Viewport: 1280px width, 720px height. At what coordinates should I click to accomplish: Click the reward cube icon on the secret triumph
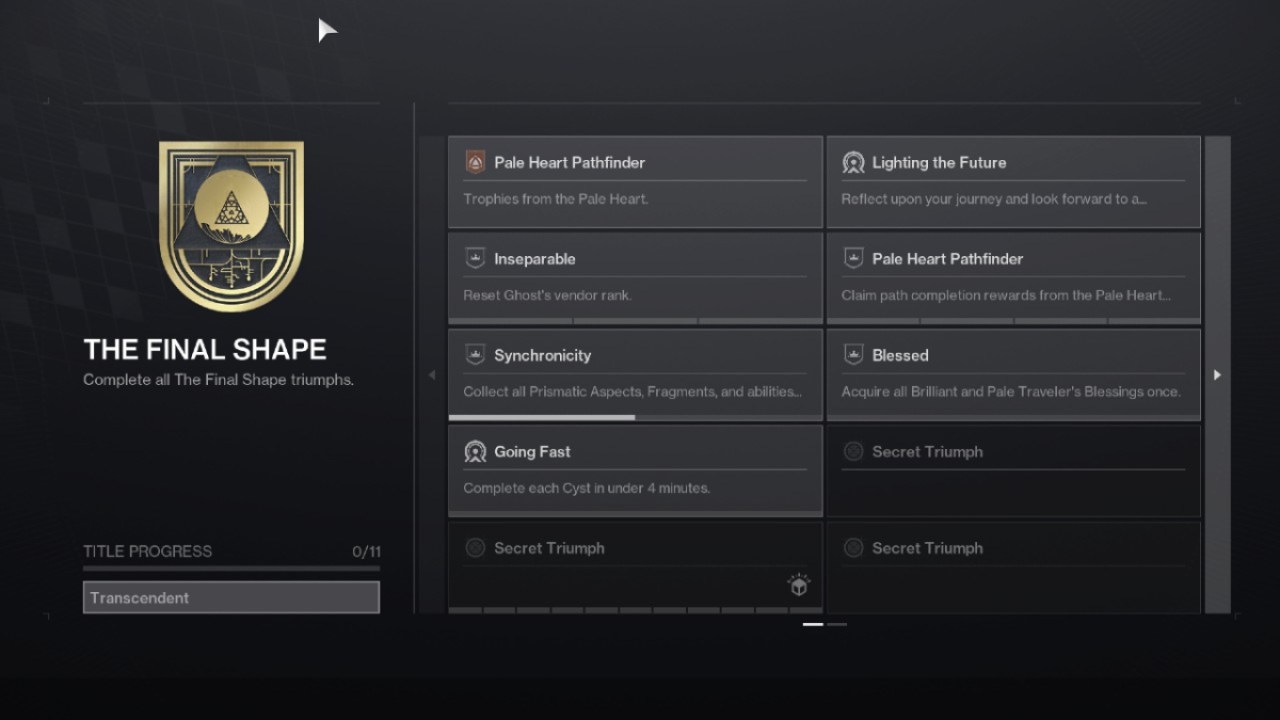[798, 585]
